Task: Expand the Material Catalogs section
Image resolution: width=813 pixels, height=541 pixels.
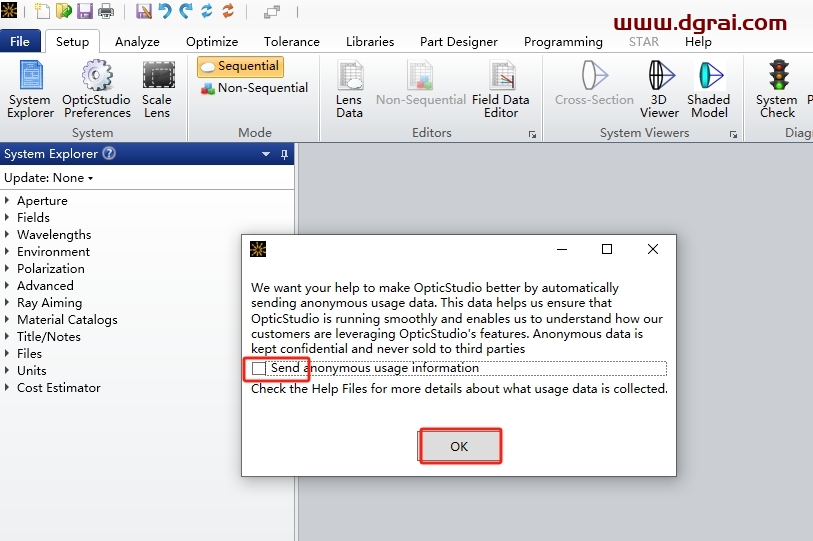Action: point(7,320)
